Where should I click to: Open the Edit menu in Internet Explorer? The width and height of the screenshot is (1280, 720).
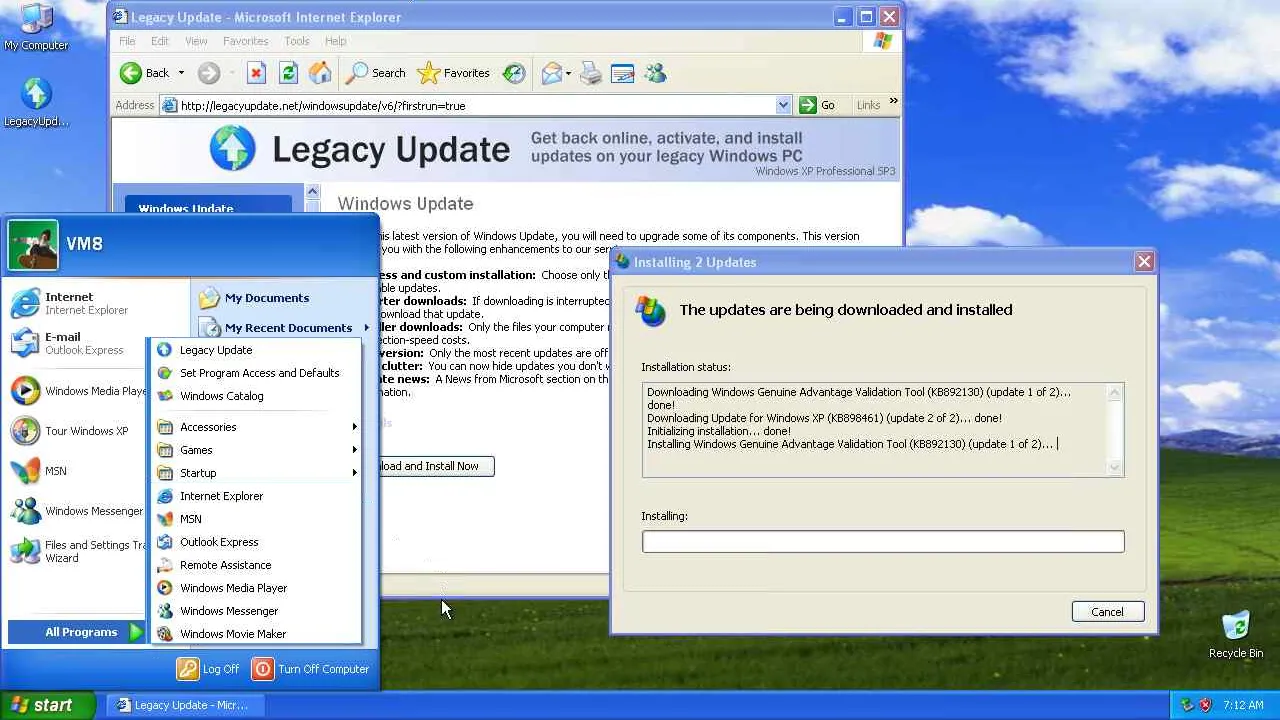click(160, 41)
